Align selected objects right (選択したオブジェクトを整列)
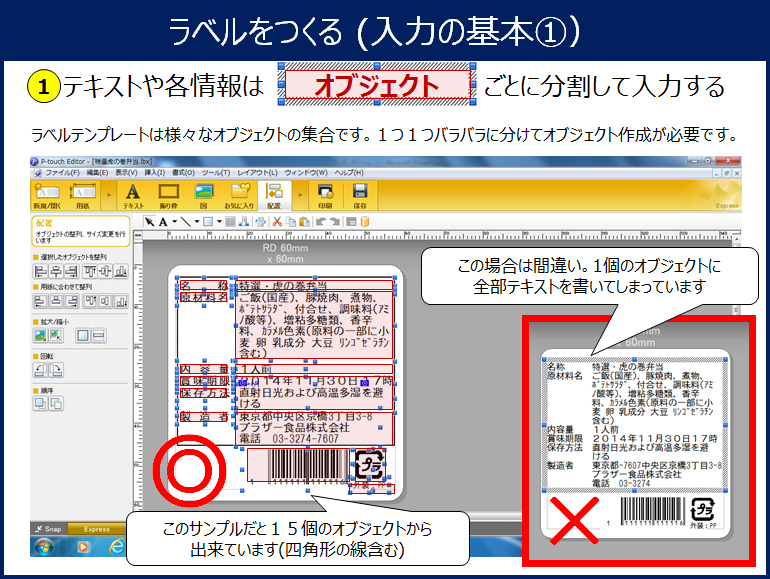770x579 pixels. (x=72, y=271)
